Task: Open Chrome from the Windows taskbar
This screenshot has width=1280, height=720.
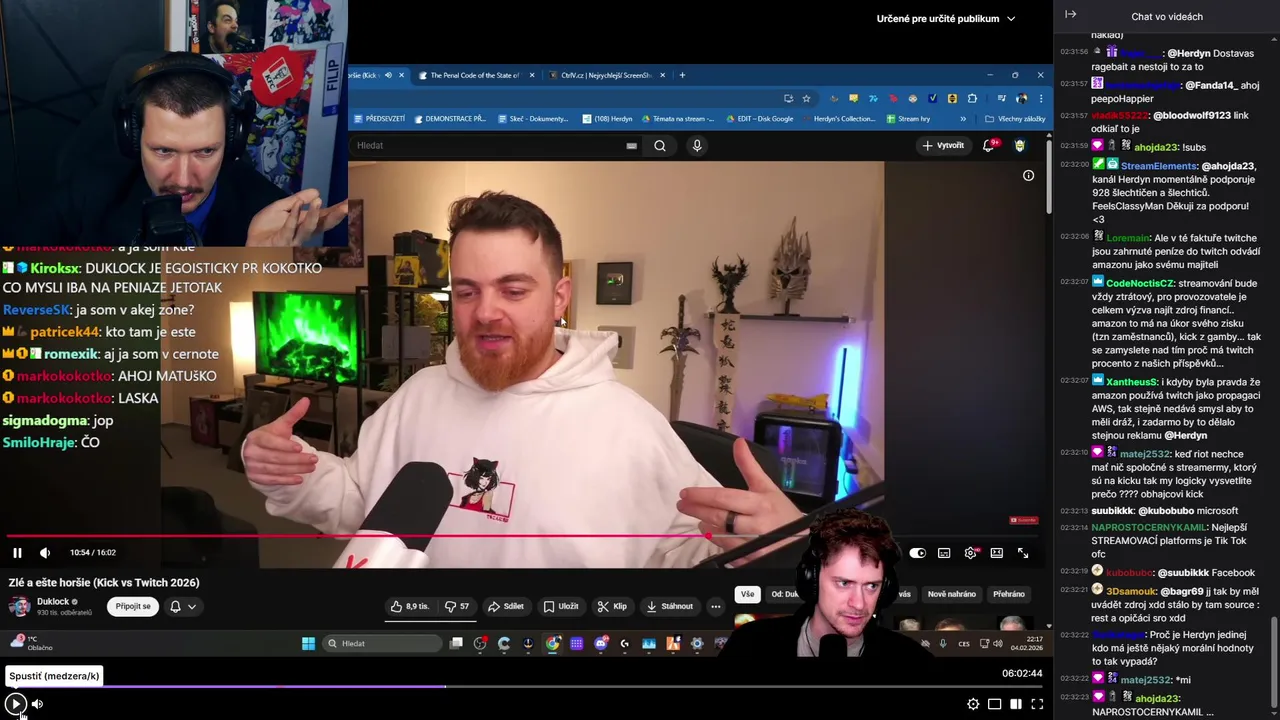Action: pos(552,643)
